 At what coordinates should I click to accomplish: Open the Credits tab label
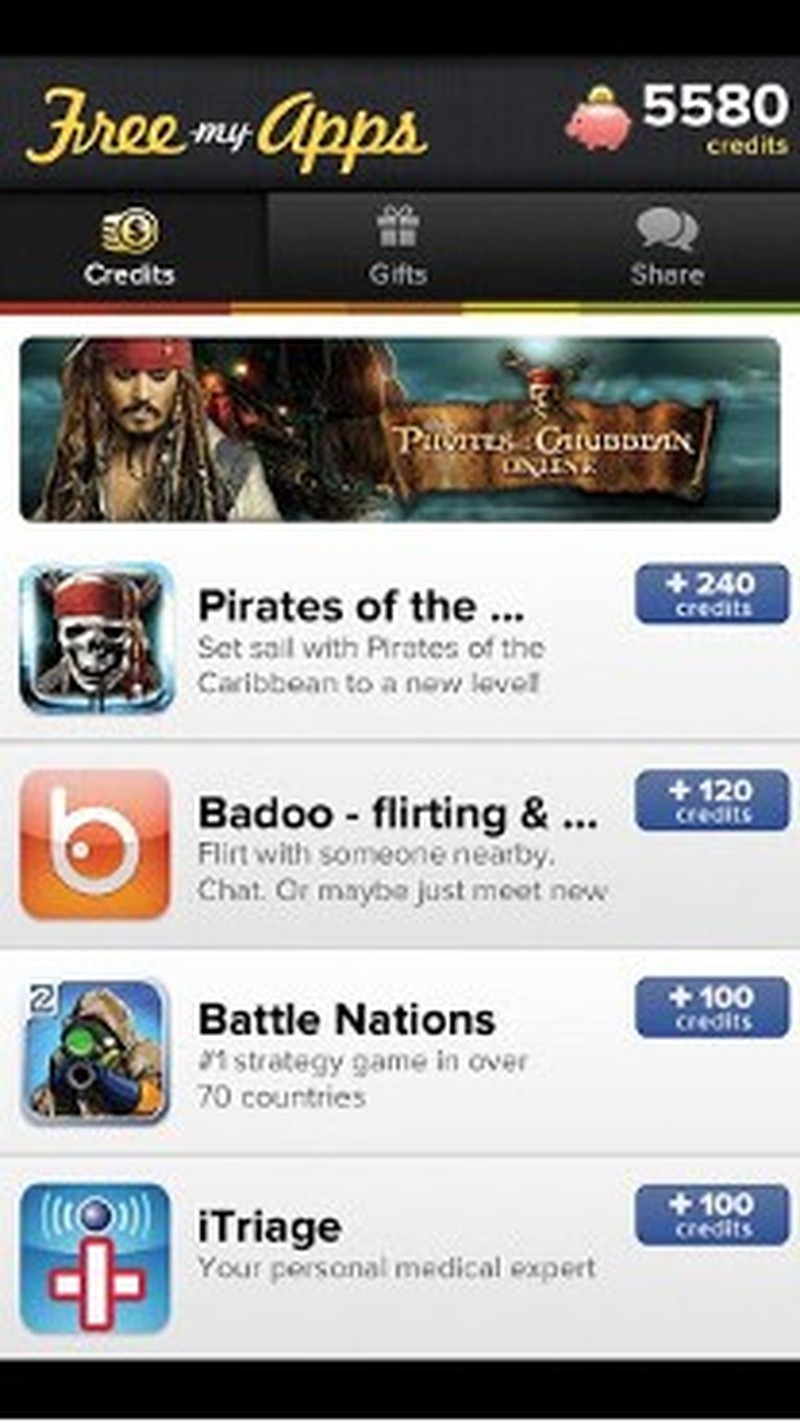[130, 274]
